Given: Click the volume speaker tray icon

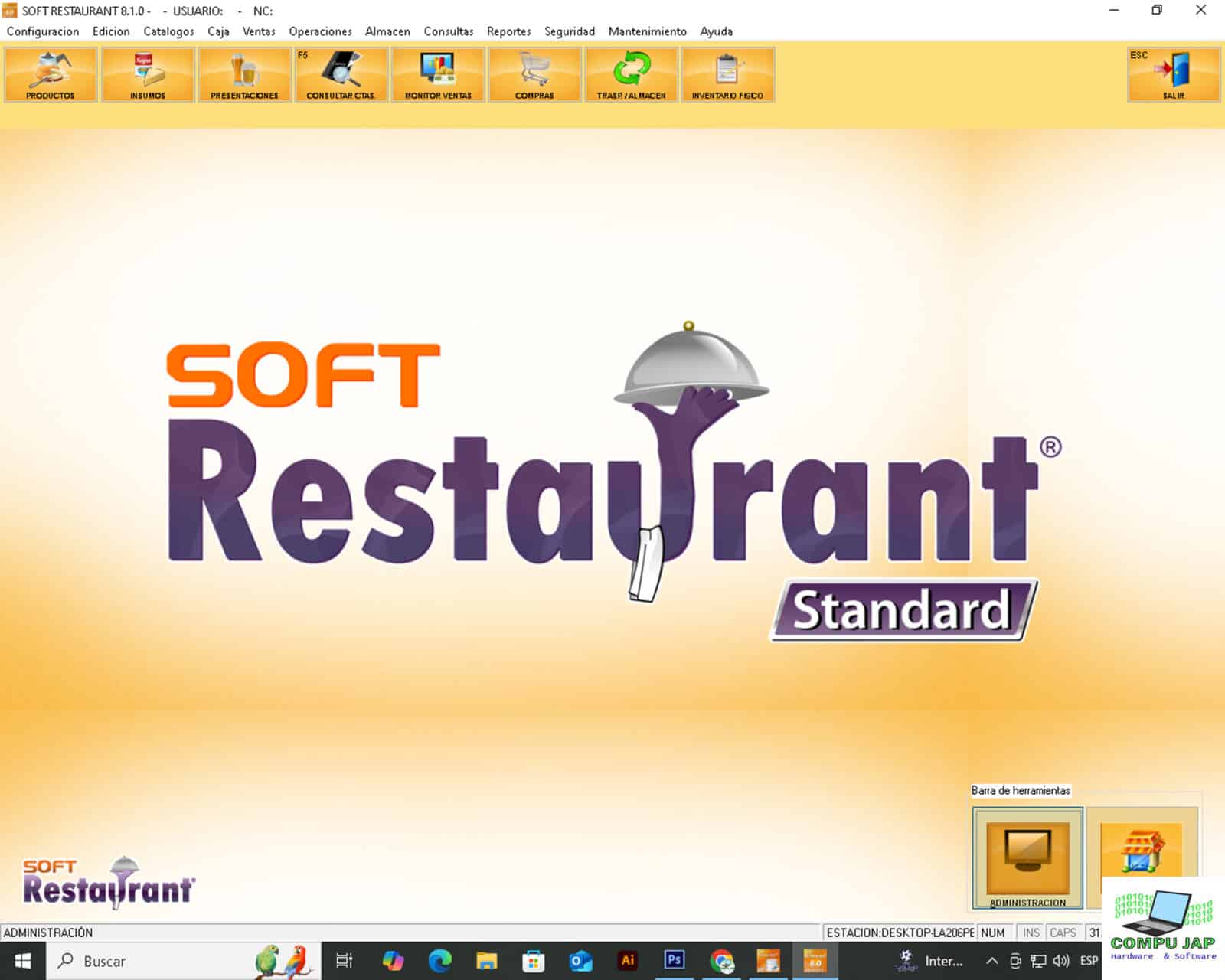Looking at the screenshot, I should (1061, 961).
